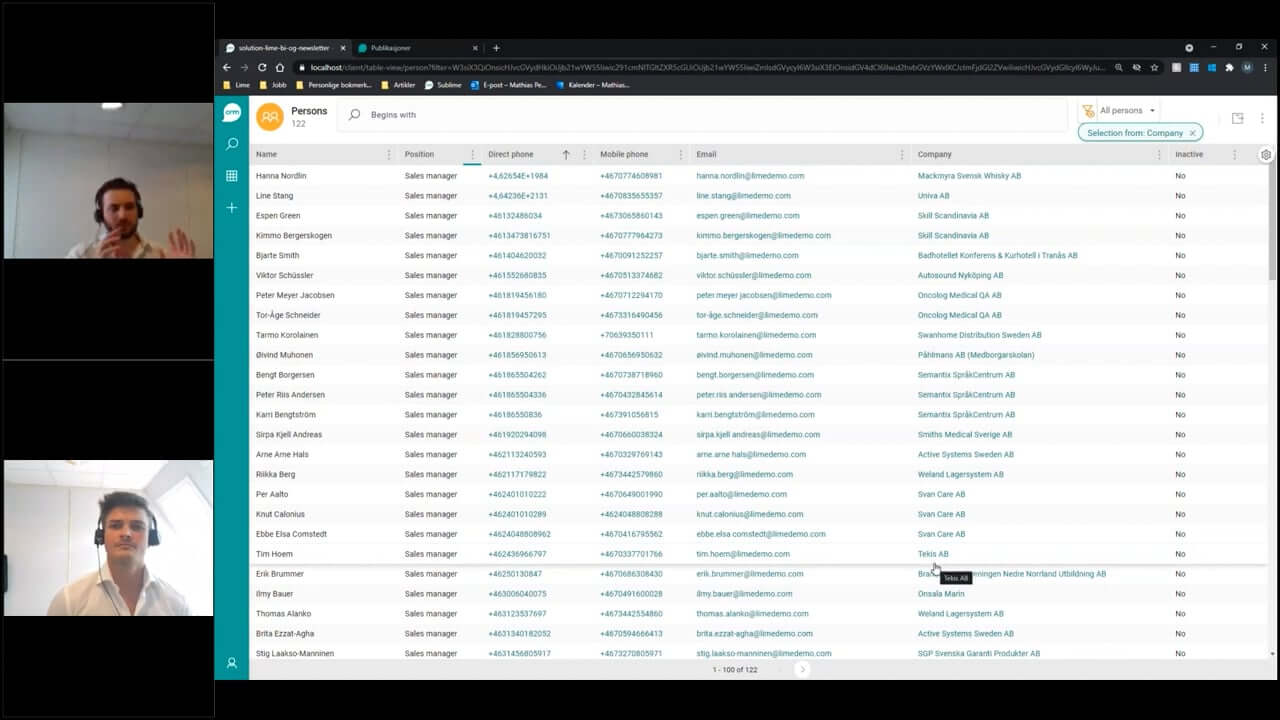
Task: Open browser extensions puzzle icon
Action: click(x=1229, y=67)
